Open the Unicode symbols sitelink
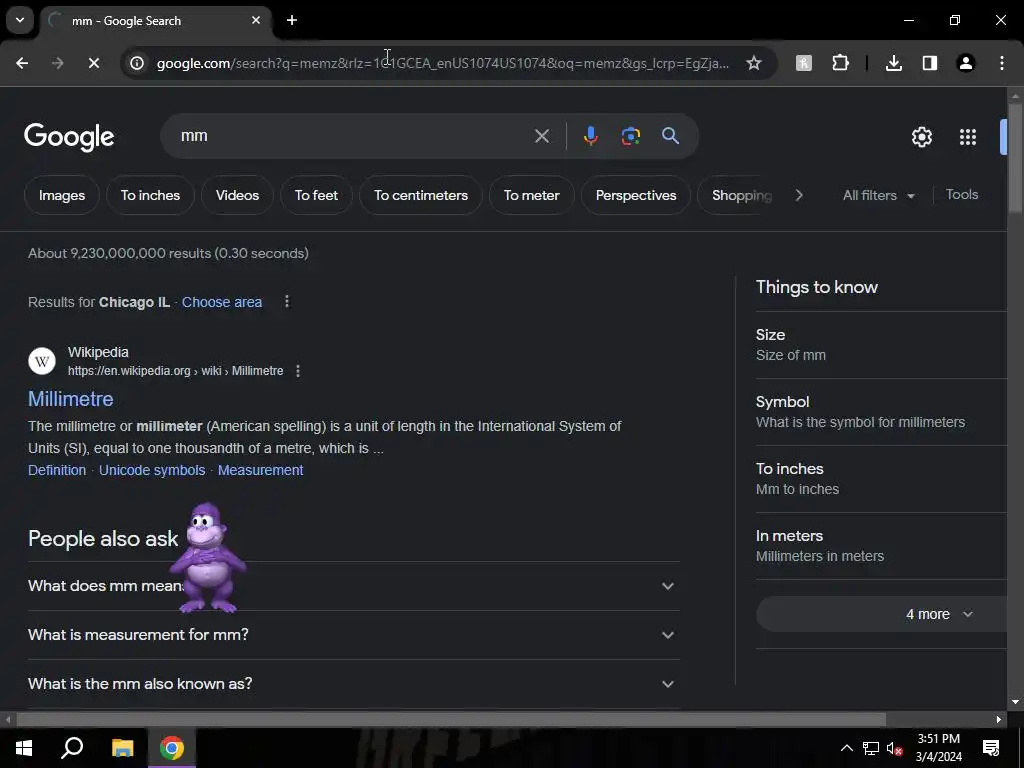This screenshot has height=768, width=1024. point(152,470)
